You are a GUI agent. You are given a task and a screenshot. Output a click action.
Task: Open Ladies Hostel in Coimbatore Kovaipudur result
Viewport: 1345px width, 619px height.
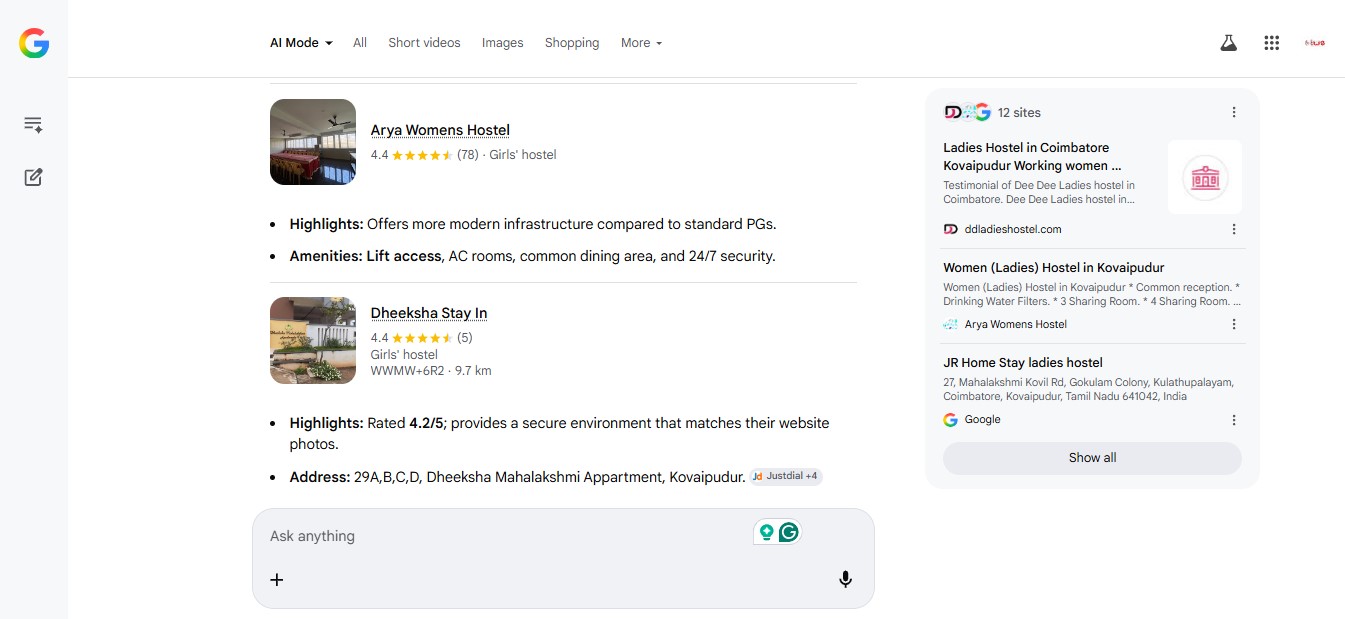coord(1032,156)
